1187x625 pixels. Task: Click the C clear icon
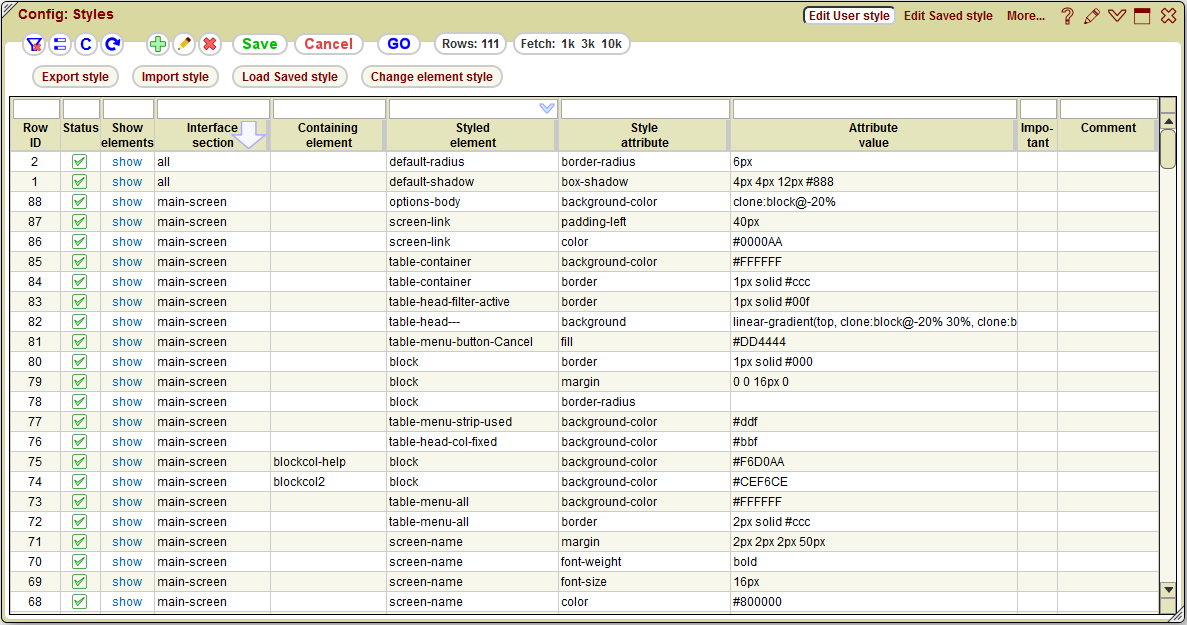pyautogui.click(x=86, y=44)
